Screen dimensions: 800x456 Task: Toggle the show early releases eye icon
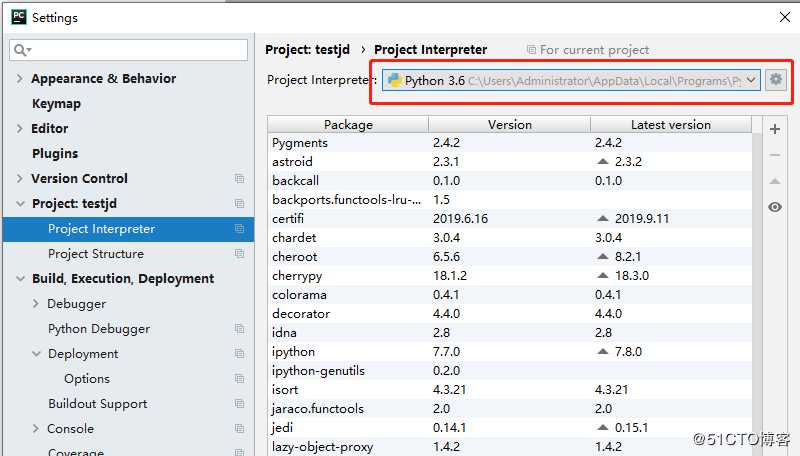point(774,207)
